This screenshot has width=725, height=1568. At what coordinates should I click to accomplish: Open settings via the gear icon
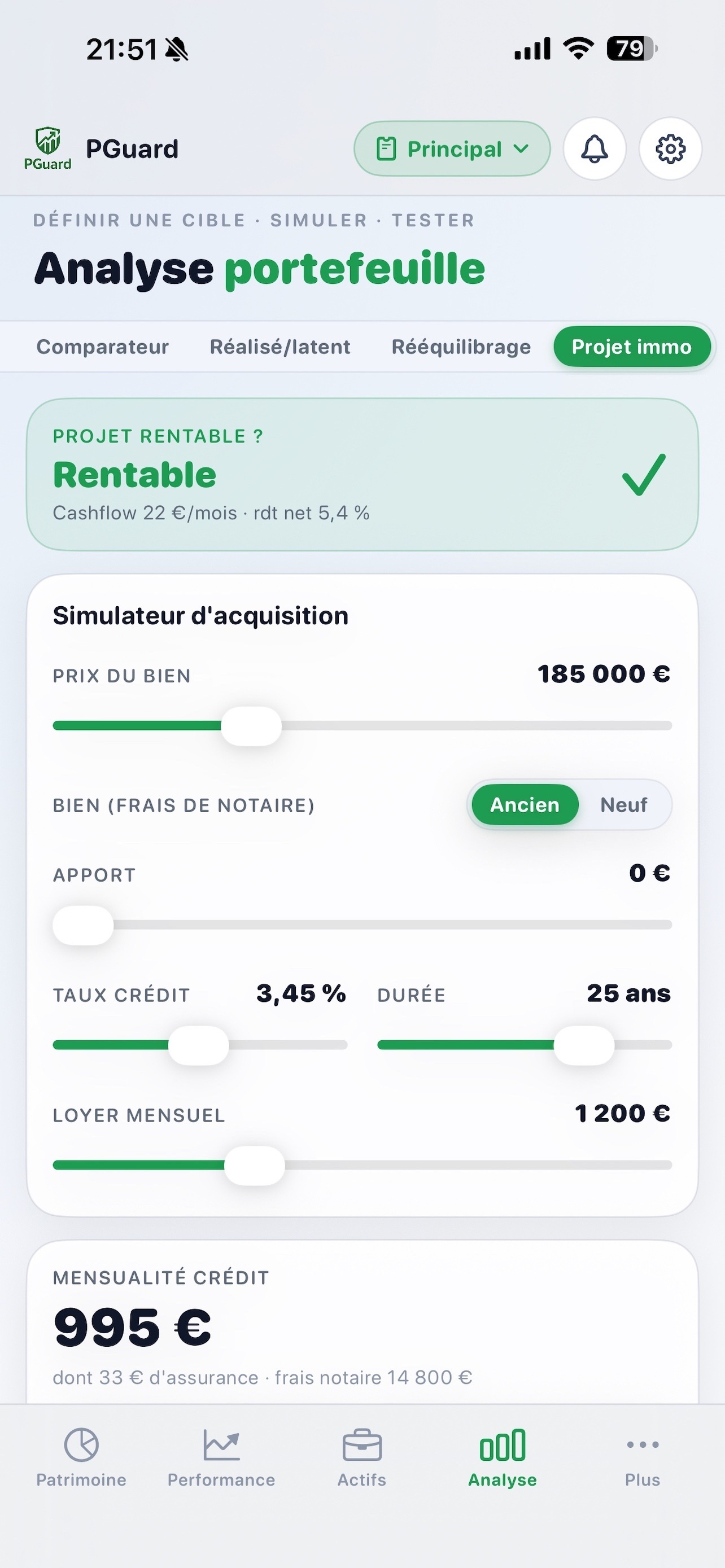coord(670,148)
